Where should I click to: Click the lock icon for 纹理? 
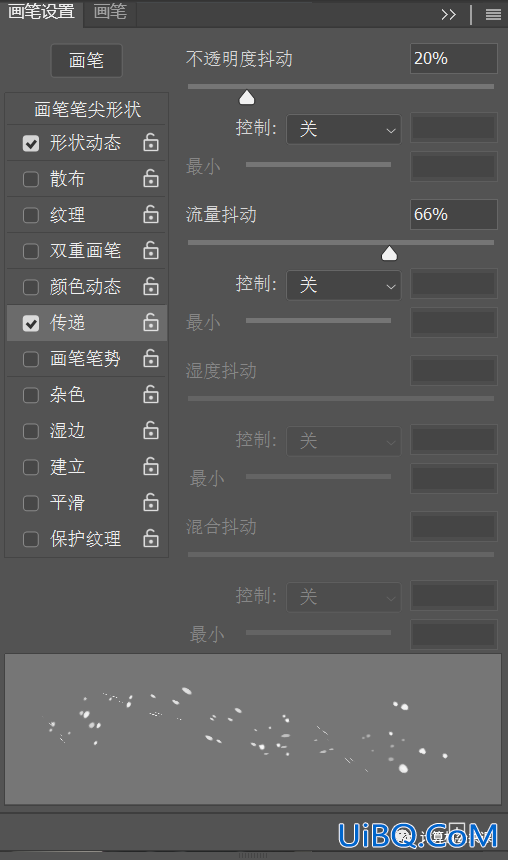click(x=151, y=214)
